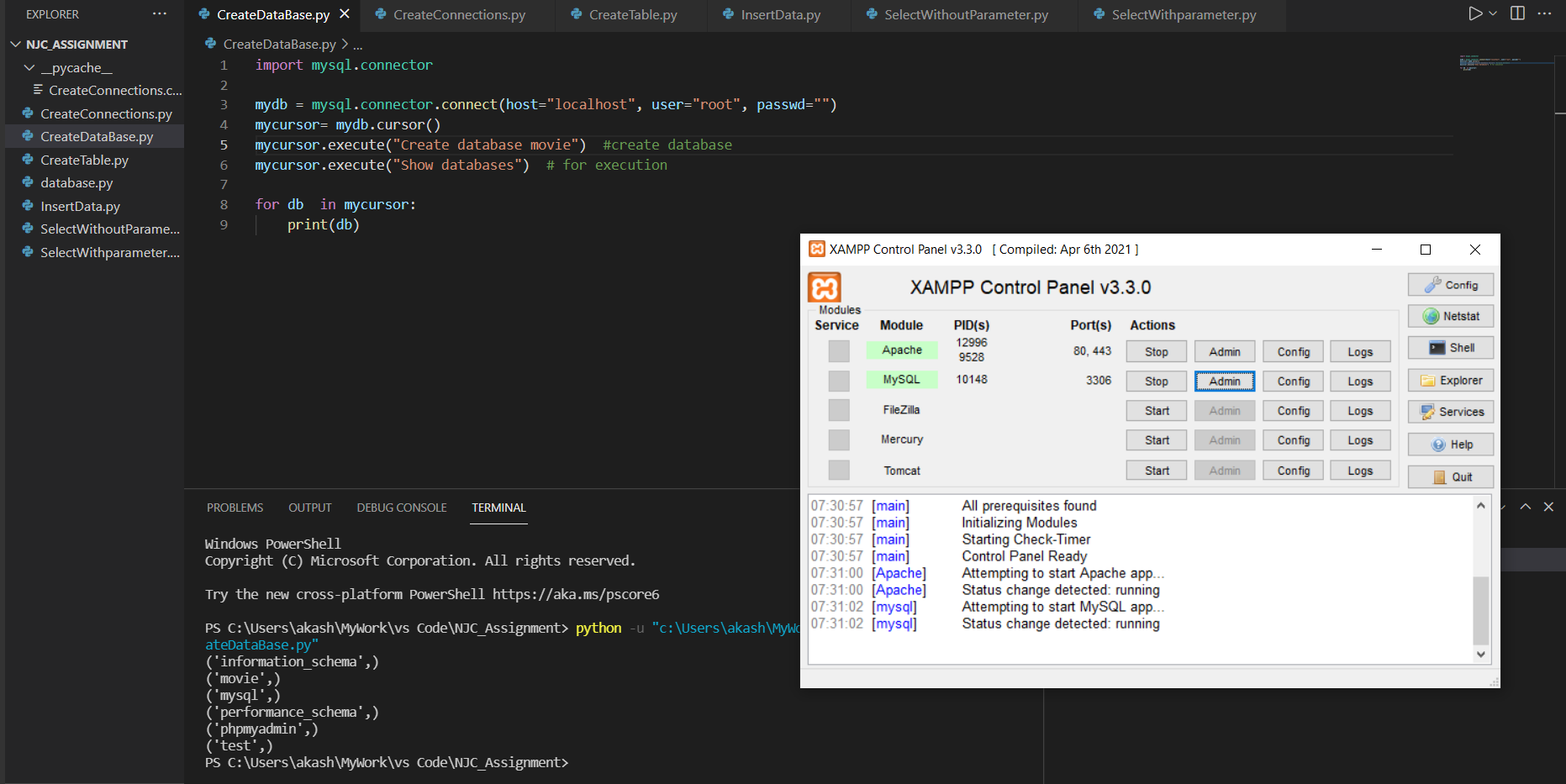Switch to SelectWithparameter.py tab
The height and width of the screenshot is (784, 1566).
(x=1184, y=15)
